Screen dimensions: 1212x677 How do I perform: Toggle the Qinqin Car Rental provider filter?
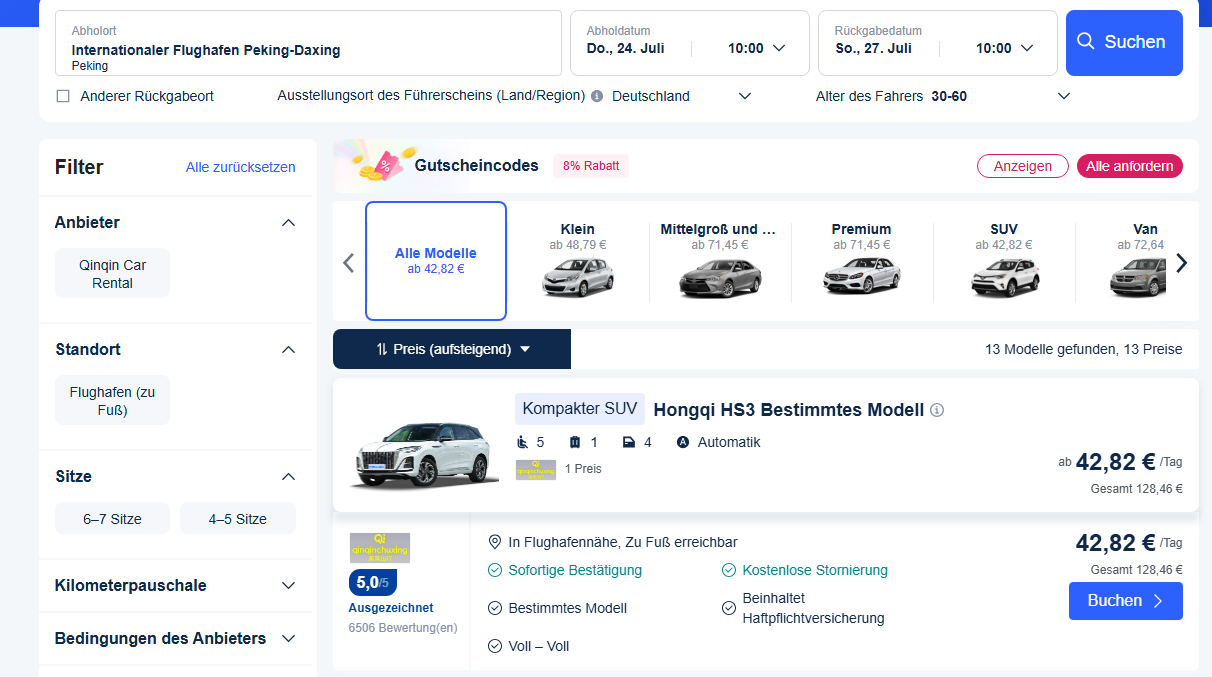112,273
